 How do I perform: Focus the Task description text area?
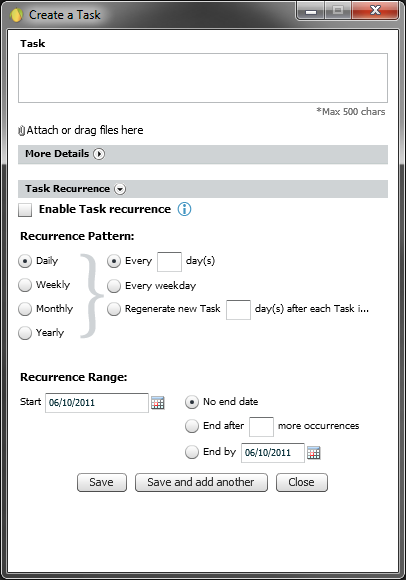[203, 78]
